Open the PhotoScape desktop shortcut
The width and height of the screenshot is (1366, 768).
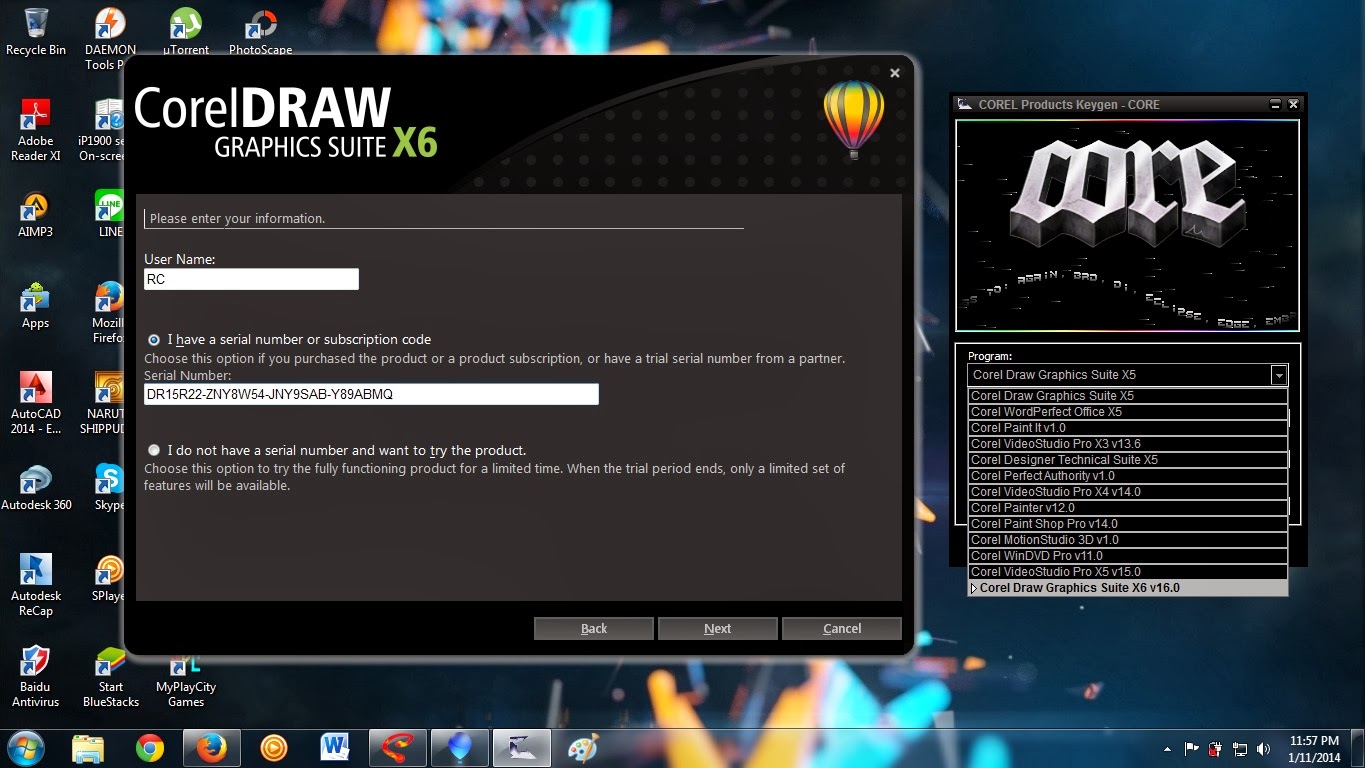click(x=261, y=32)
